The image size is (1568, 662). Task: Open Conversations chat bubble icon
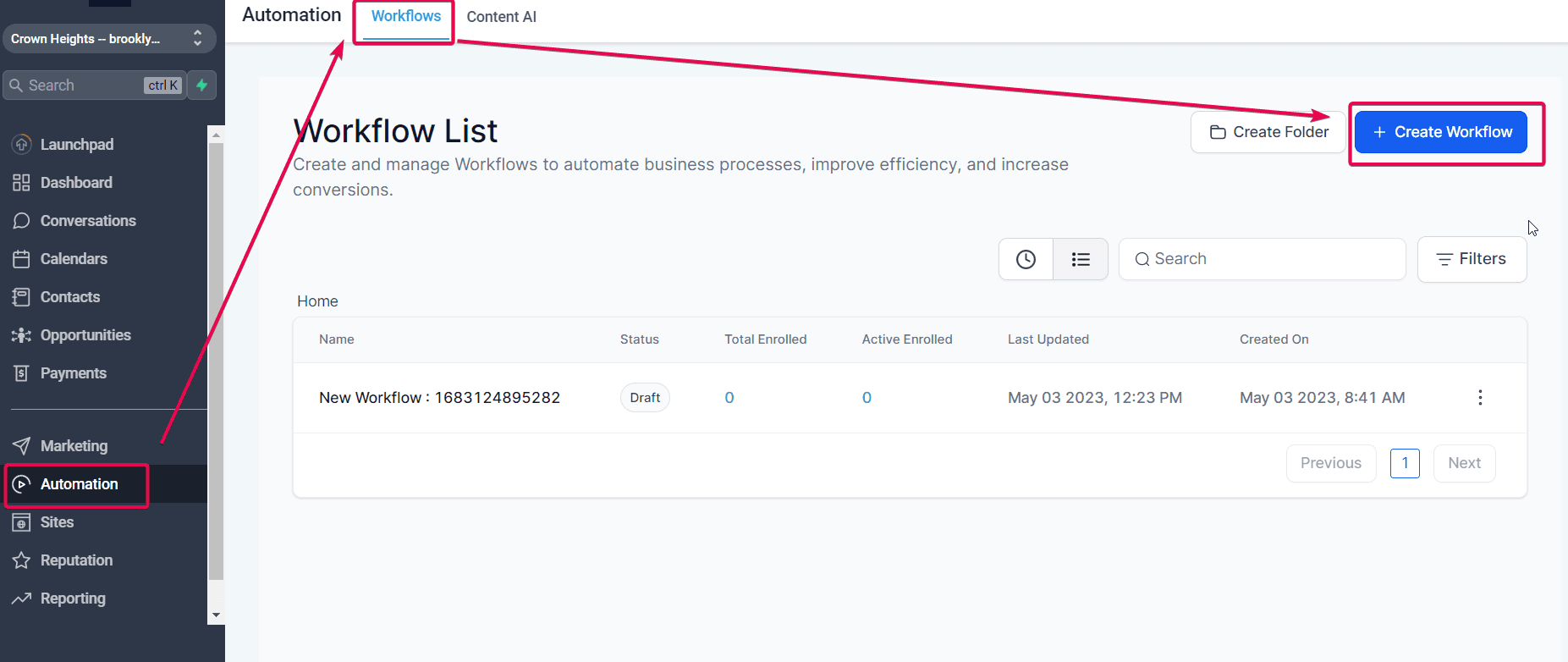pos(21,220)
